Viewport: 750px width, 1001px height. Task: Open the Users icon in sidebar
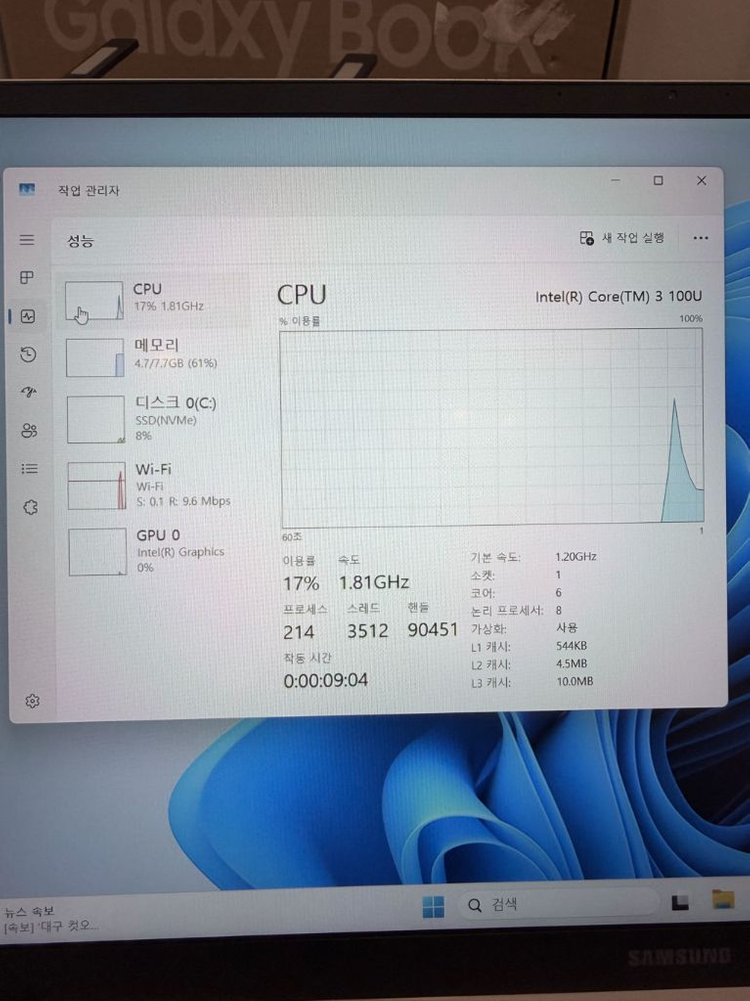pos(29,431)
